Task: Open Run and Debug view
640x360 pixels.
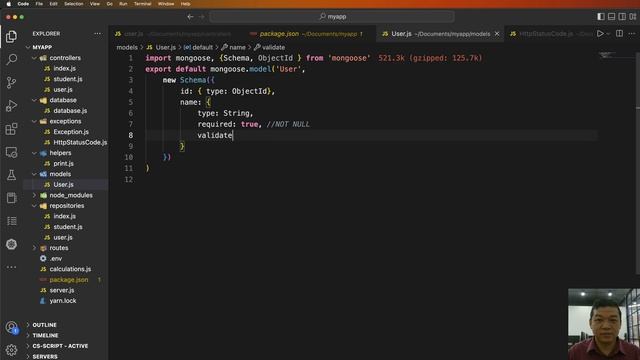Action: [11, 106]
